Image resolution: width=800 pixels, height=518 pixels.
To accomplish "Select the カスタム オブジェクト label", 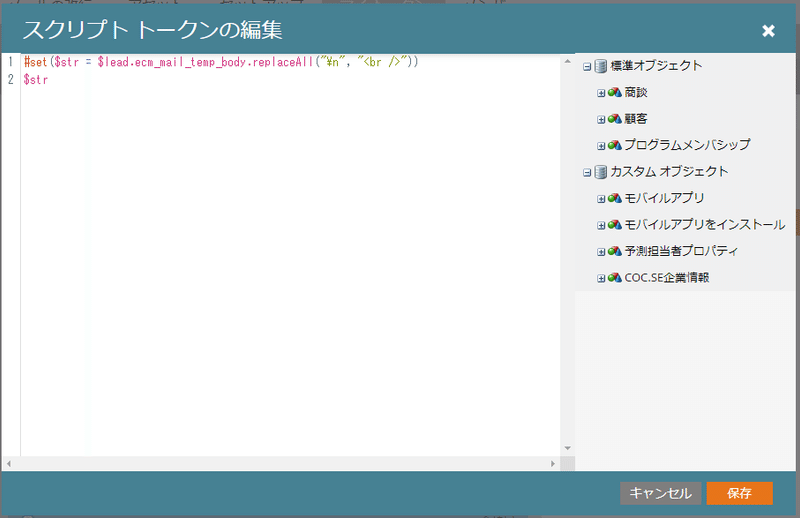I will pos(669,171).
